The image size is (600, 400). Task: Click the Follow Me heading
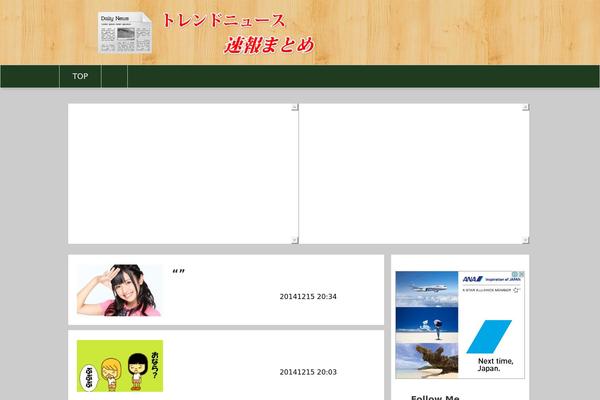point(435,397)
